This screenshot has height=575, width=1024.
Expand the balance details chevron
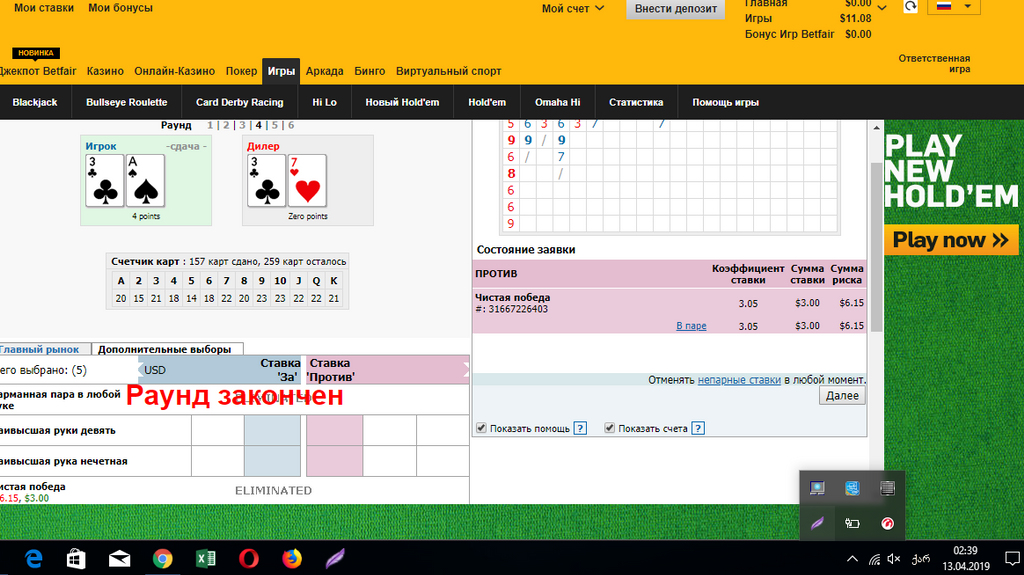(882, 8)
